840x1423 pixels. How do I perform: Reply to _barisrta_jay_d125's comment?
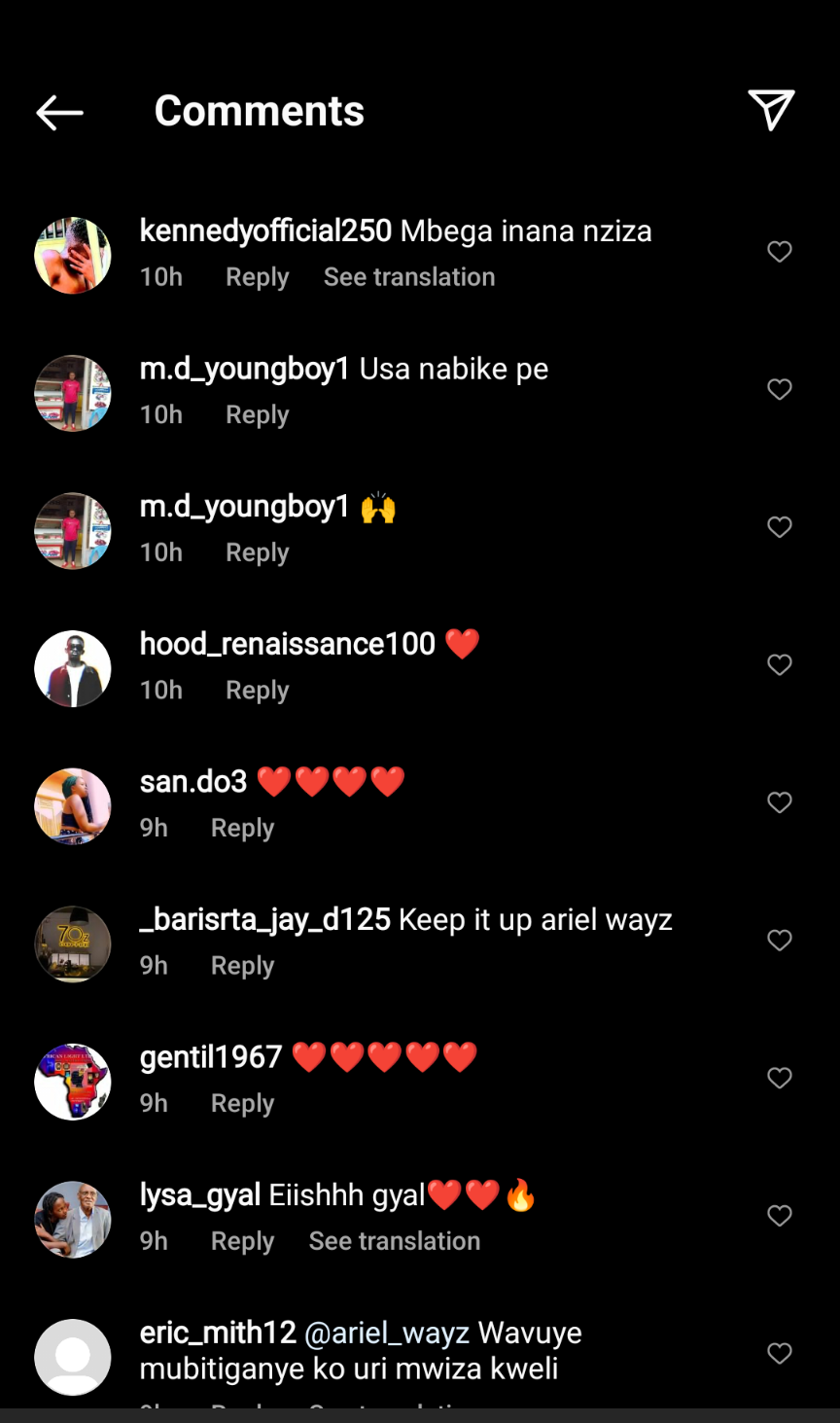tap(242, 966)
